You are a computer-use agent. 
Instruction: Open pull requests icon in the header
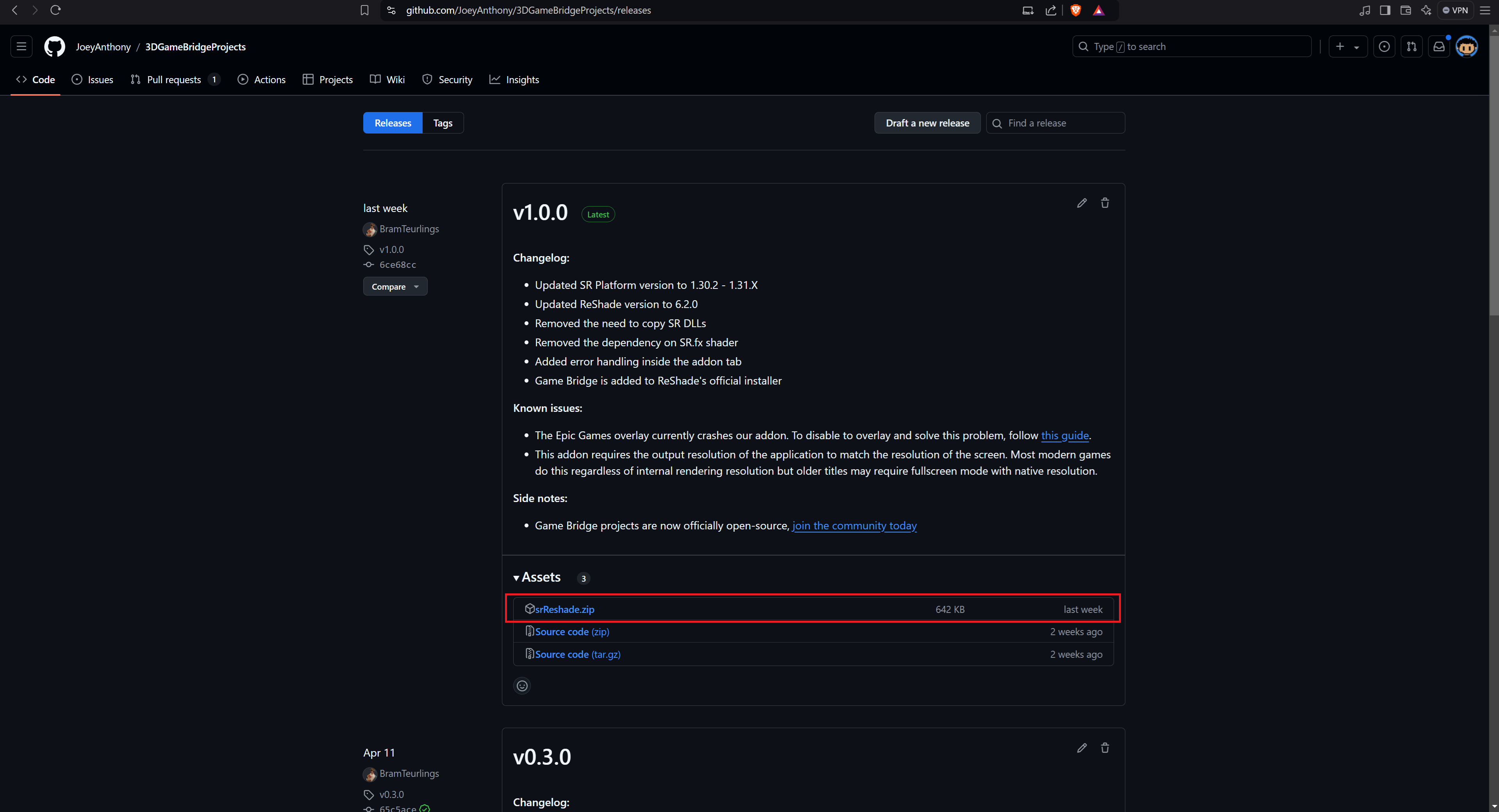pos(1411,46)
